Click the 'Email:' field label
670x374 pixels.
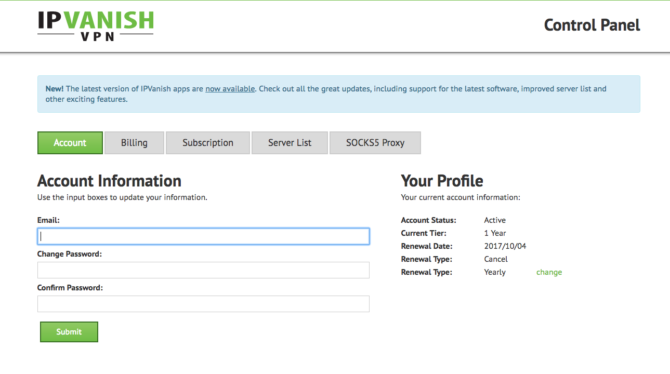[48, 220]
